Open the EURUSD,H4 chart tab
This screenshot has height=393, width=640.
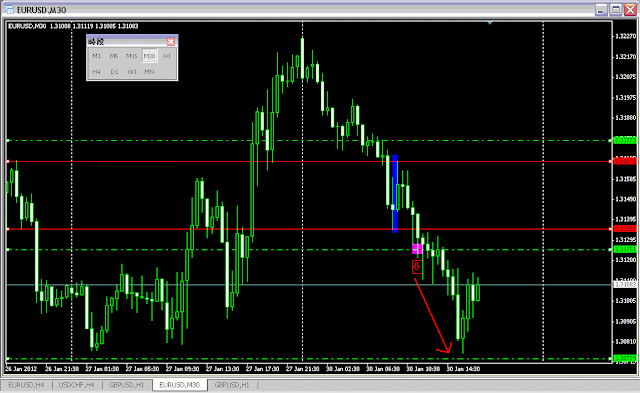[26, 385]
